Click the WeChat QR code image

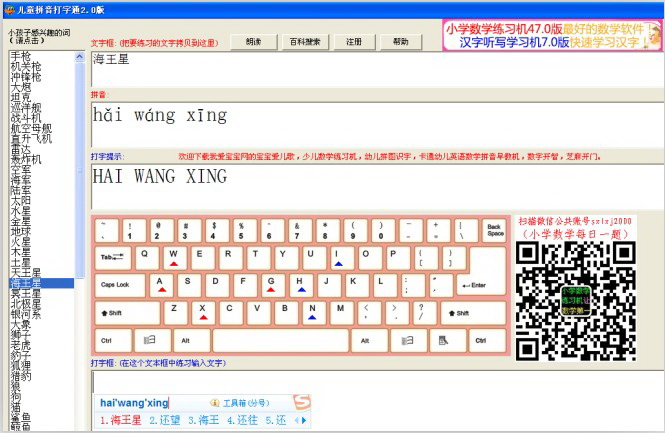click(576, 301)
